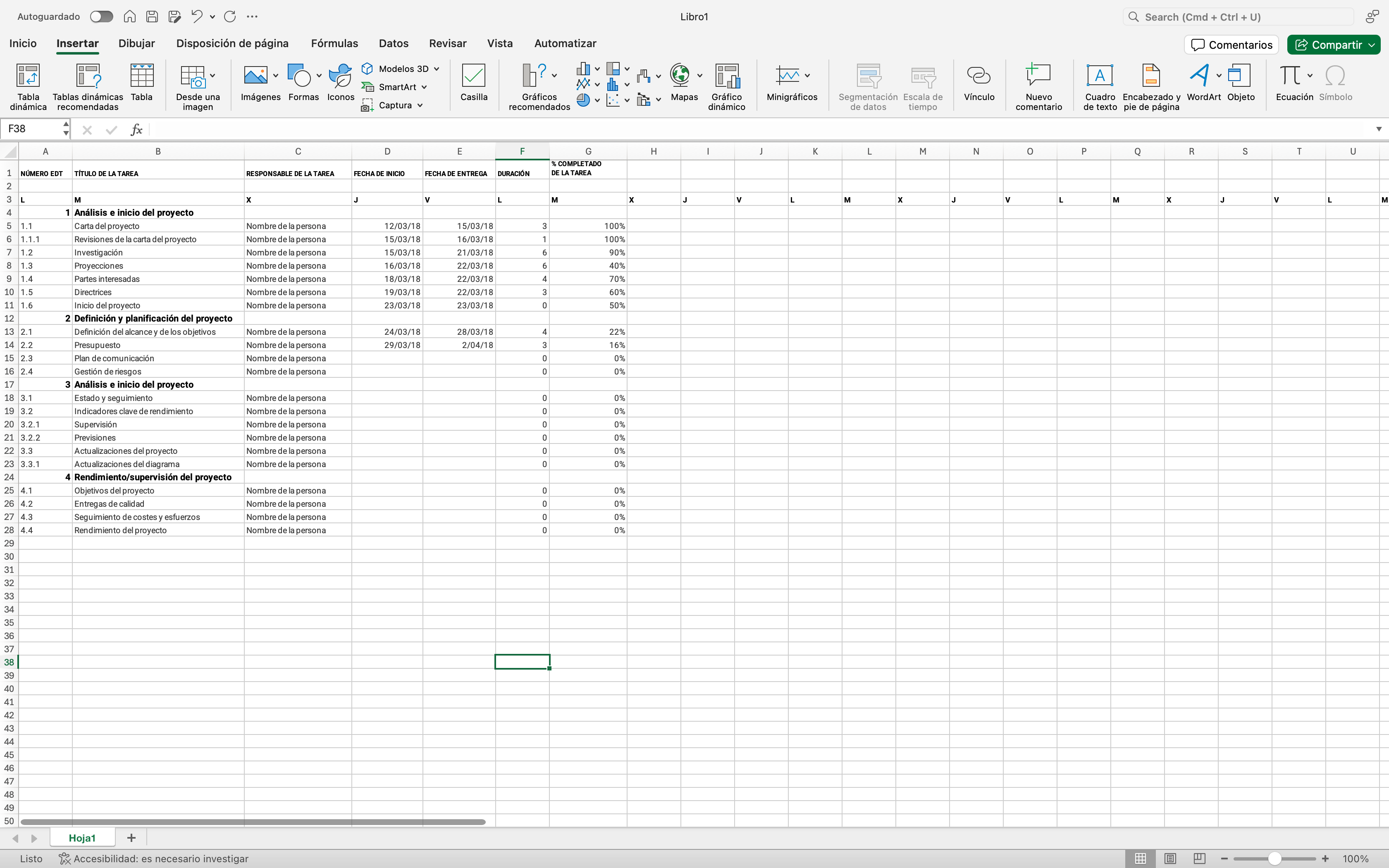Toggle the Autoguardado switch

click(x=102, y=17)
